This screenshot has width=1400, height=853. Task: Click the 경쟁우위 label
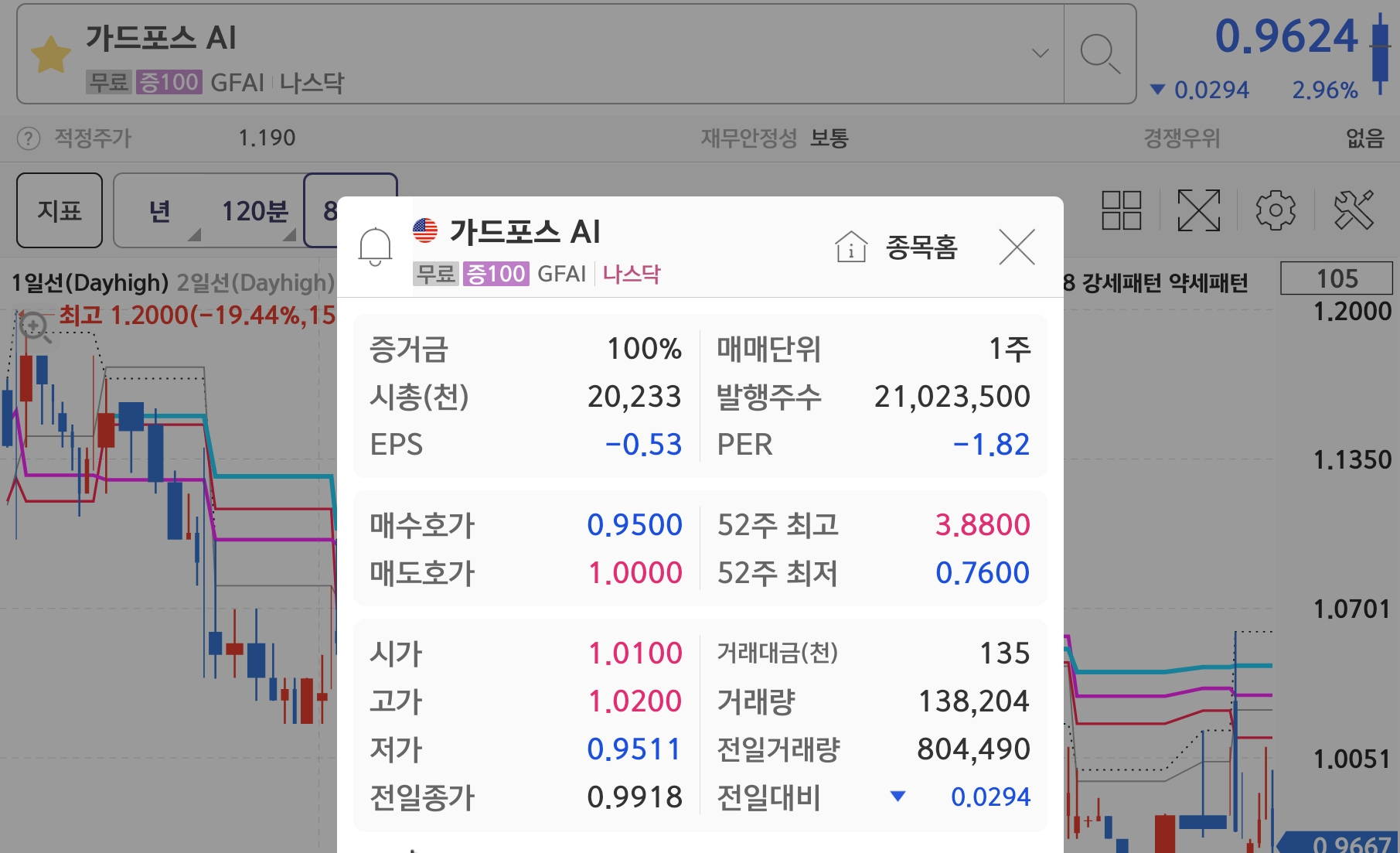tap(1181, 138)
